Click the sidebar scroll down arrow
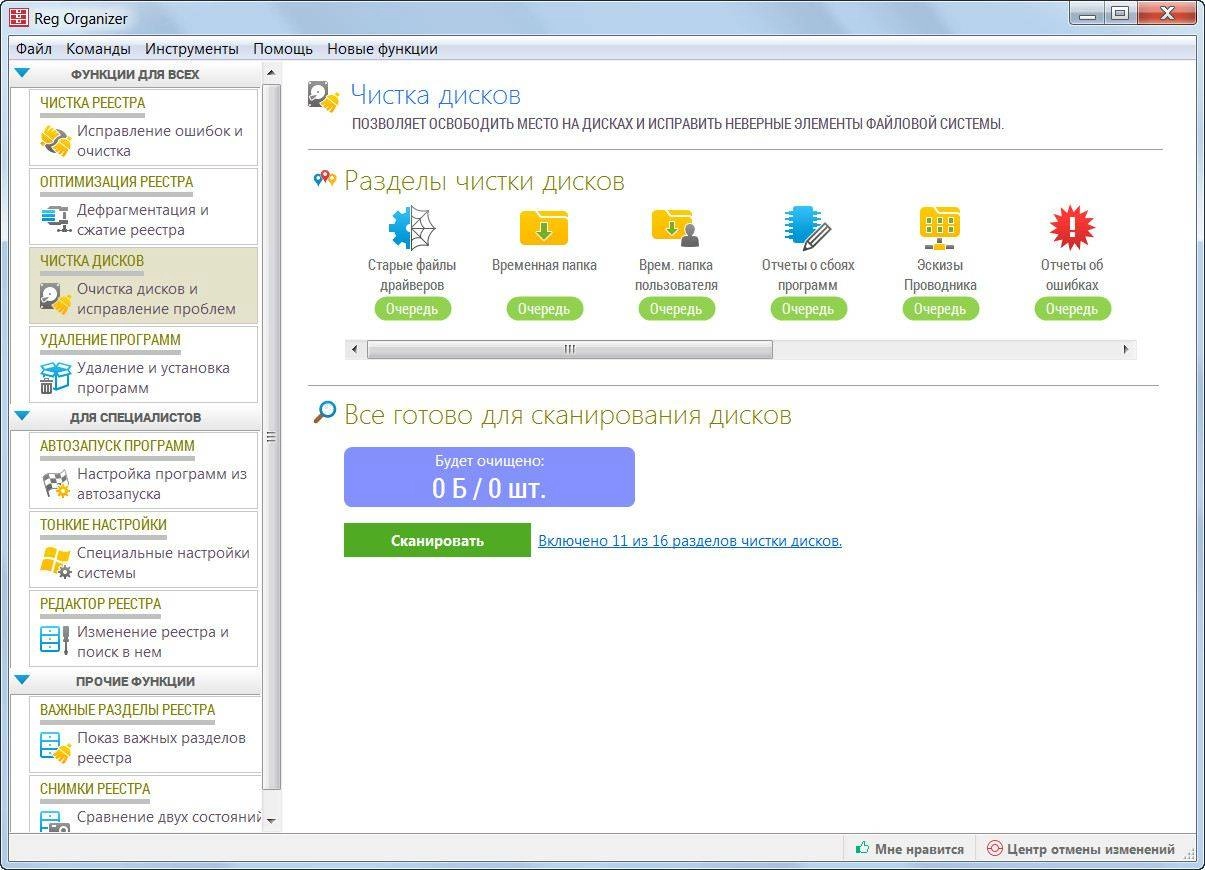 tap(271, 820)
